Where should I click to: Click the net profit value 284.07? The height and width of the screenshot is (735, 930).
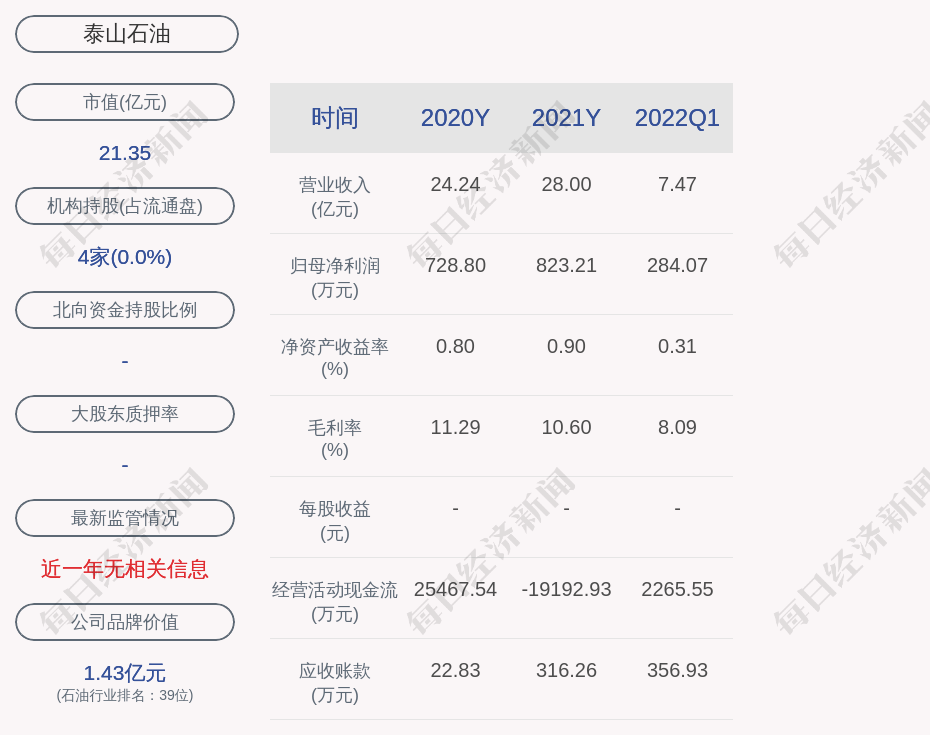coord(677,265)
